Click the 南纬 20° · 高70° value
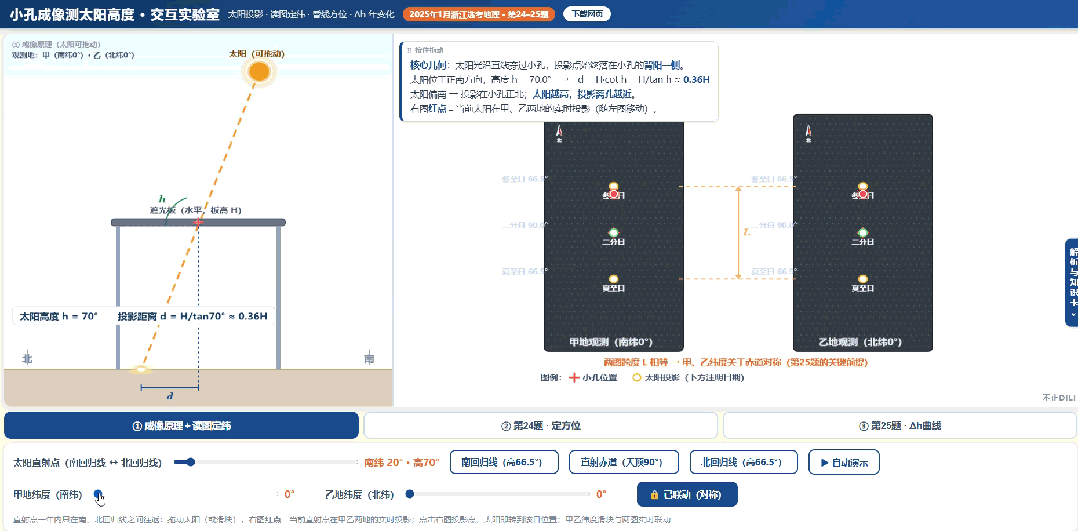 click(x=402, y=462)
